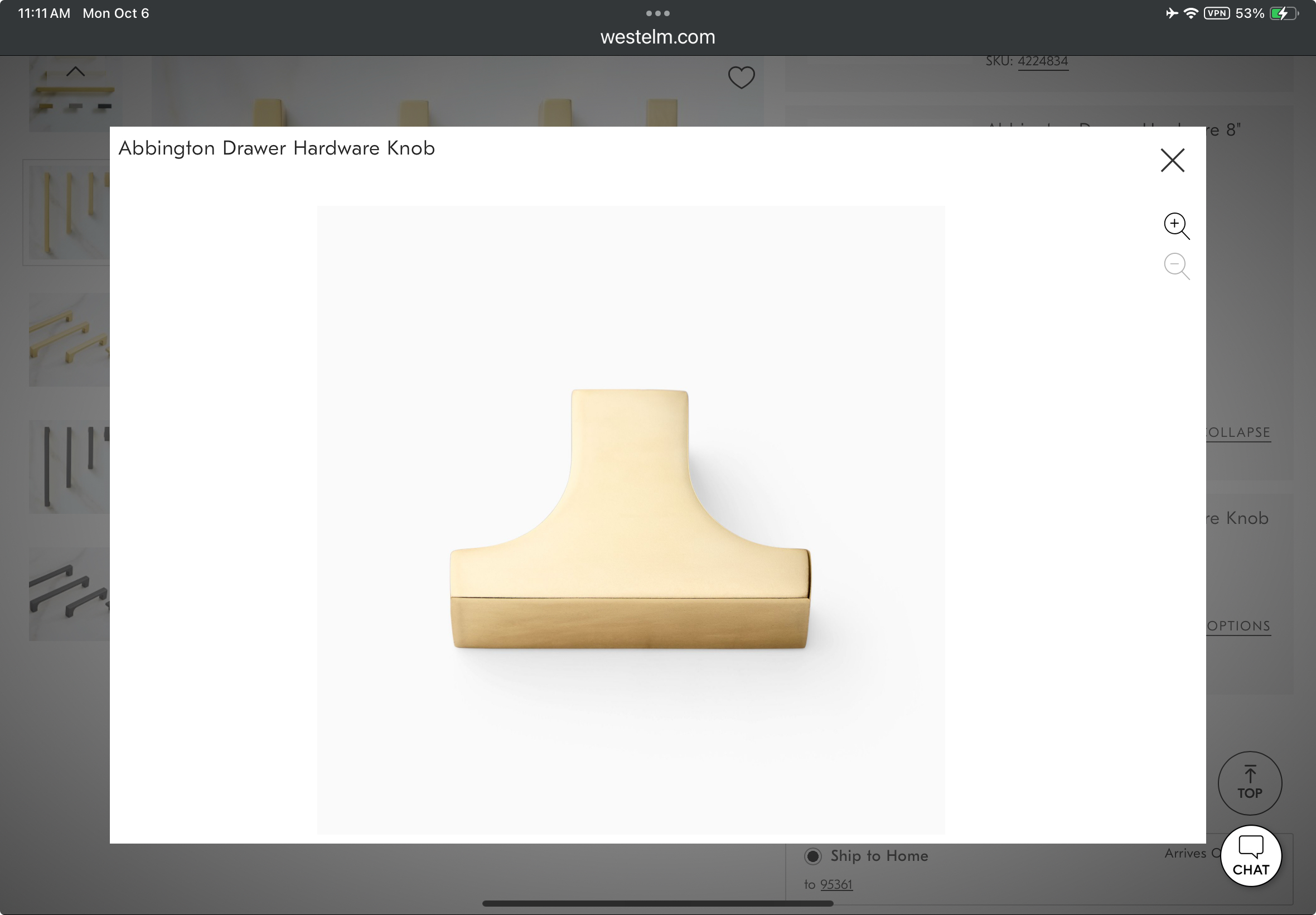
Task: Select the Ship to Home radio button
Action: [x=813, y=856]
